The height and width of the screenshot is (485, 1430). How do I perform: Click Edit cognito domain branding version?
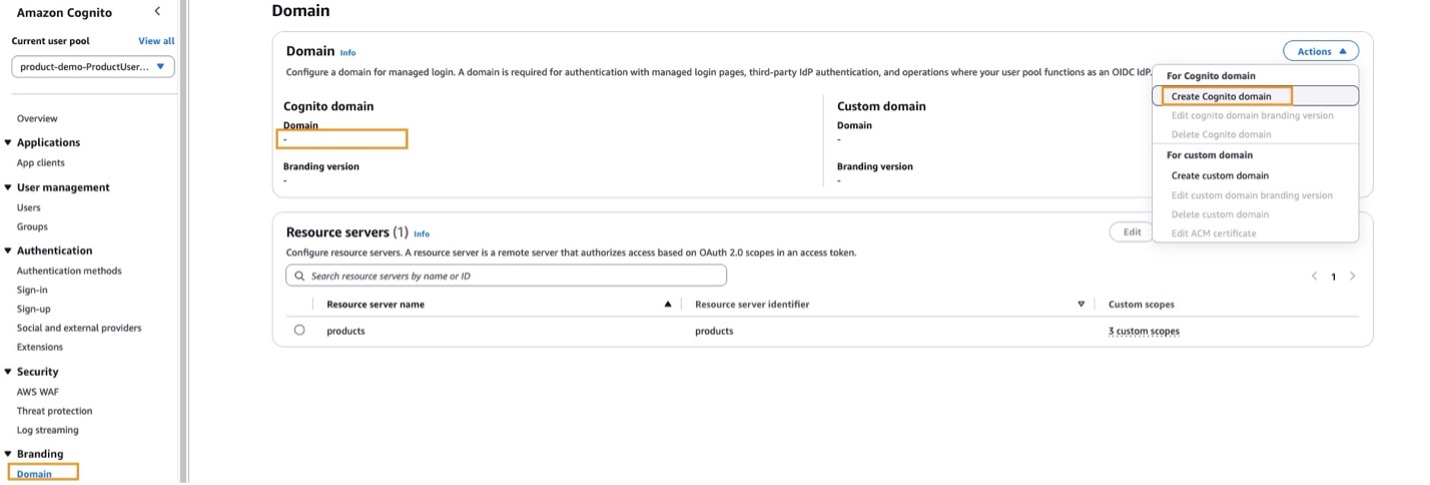click(1252, 115)
